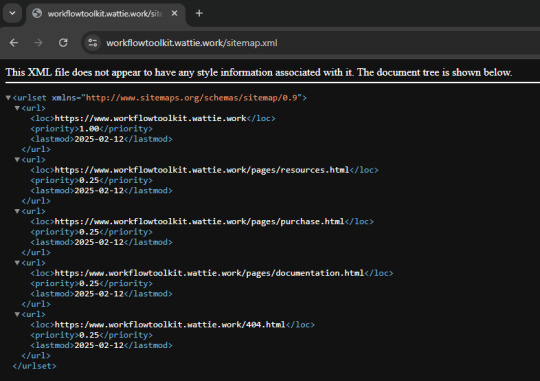Click the loc https://www.workflowtoolkit.wattie.work home URL

tap(150, 119)
